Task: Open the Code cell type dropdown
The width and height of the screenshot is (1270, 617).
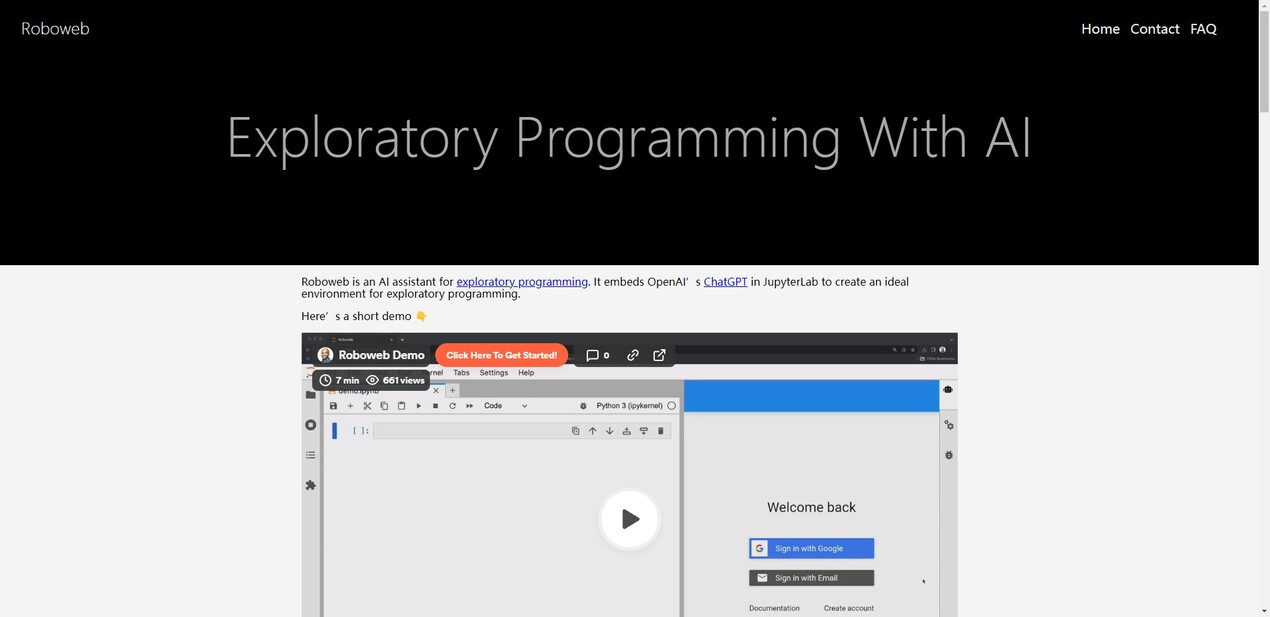Action: point(505,406)
